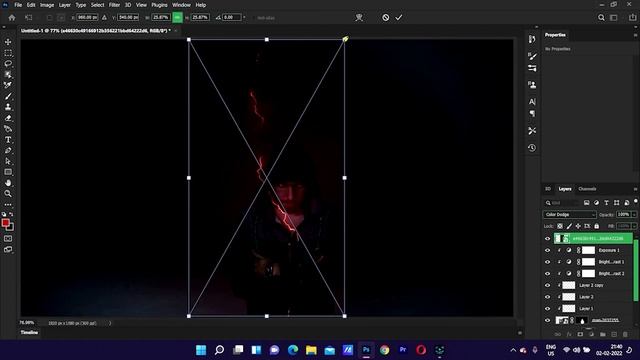The image size is (640, 360).
Task: Open the Paragraph panel icon
Action: click(532, 113)
